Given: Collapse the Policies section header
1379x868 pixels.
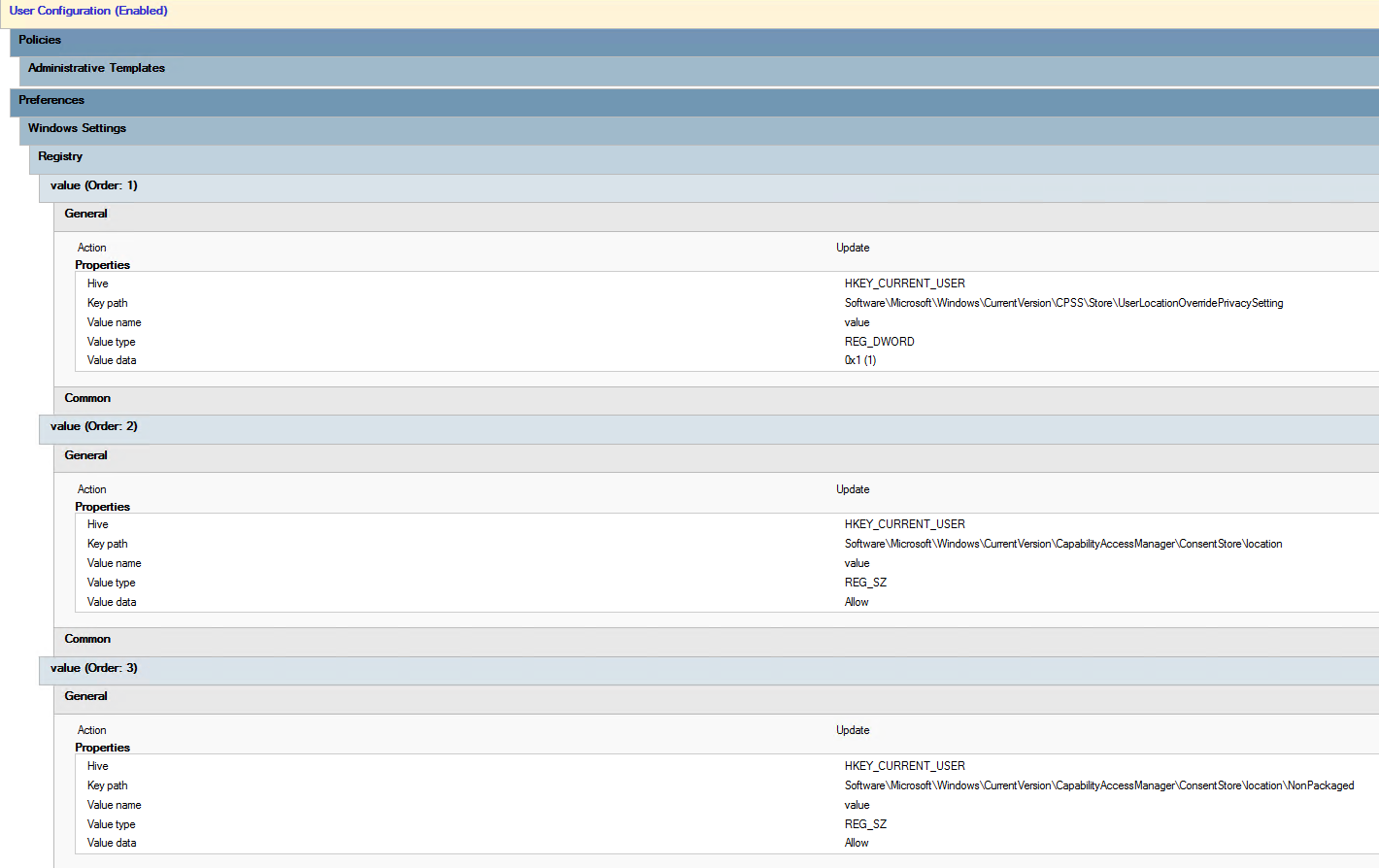Looking at the screenshot, I should pyautogui.click(x=40, y=40).
